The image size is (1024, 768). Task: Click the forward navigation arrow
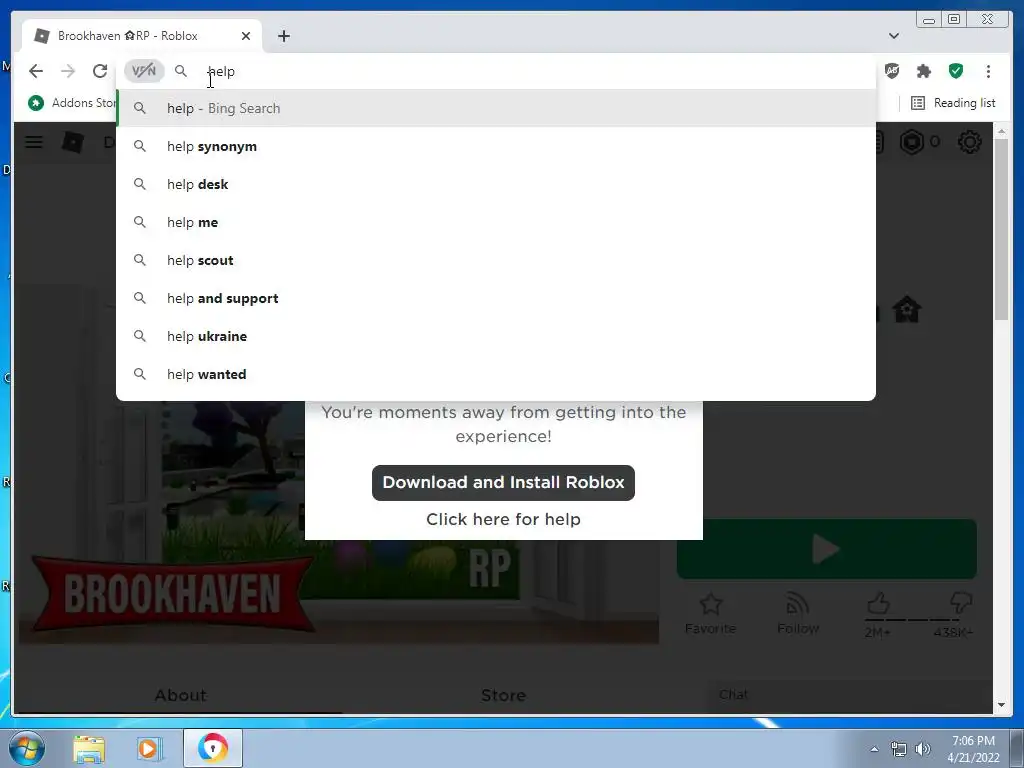(x=68, y=71)
